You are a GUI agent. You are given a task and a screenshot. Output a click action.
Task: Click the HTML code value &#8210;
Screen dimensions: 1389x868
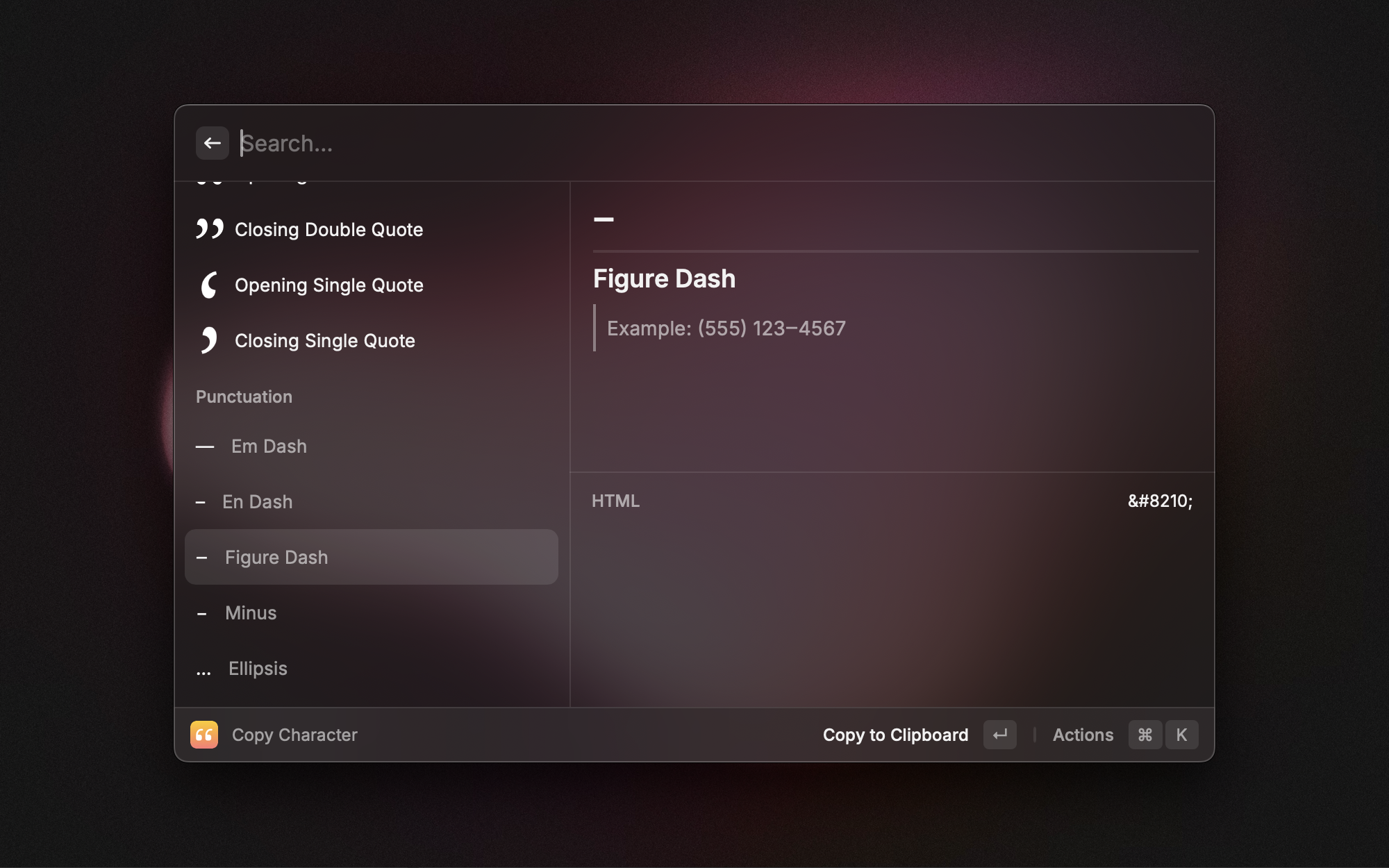[1159, 501]
